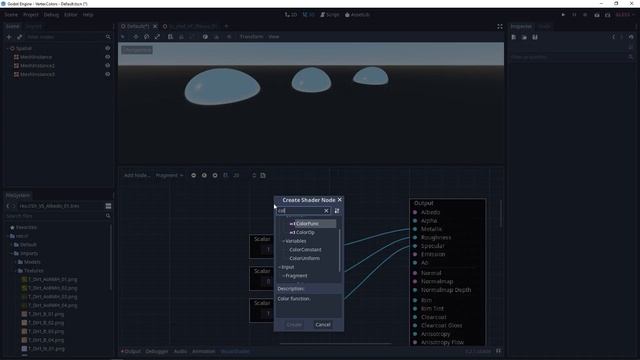Toggle snap in the shader graph

coord(225,176)
